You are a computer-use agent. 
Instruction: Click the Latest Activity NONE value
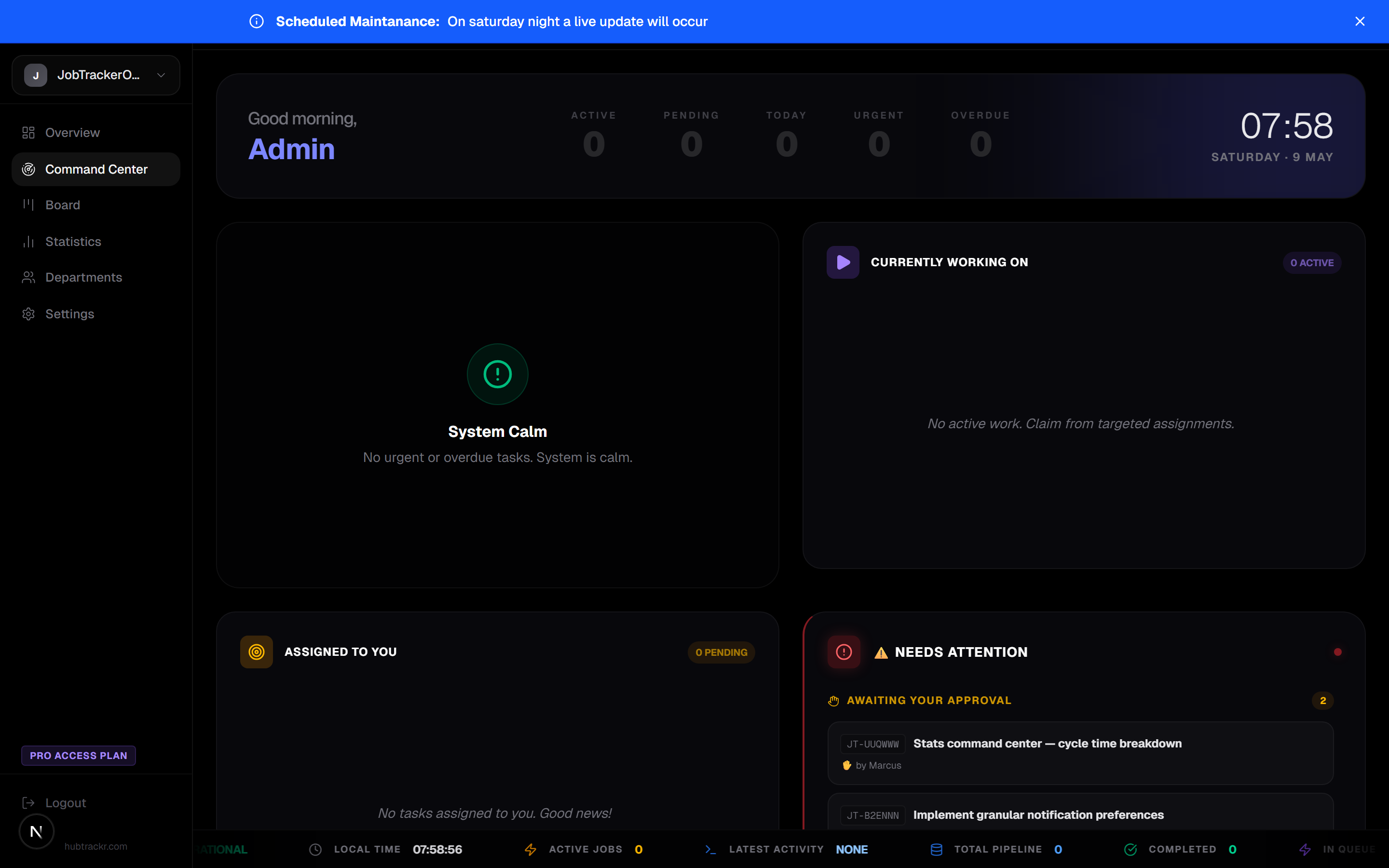point(851,849)
